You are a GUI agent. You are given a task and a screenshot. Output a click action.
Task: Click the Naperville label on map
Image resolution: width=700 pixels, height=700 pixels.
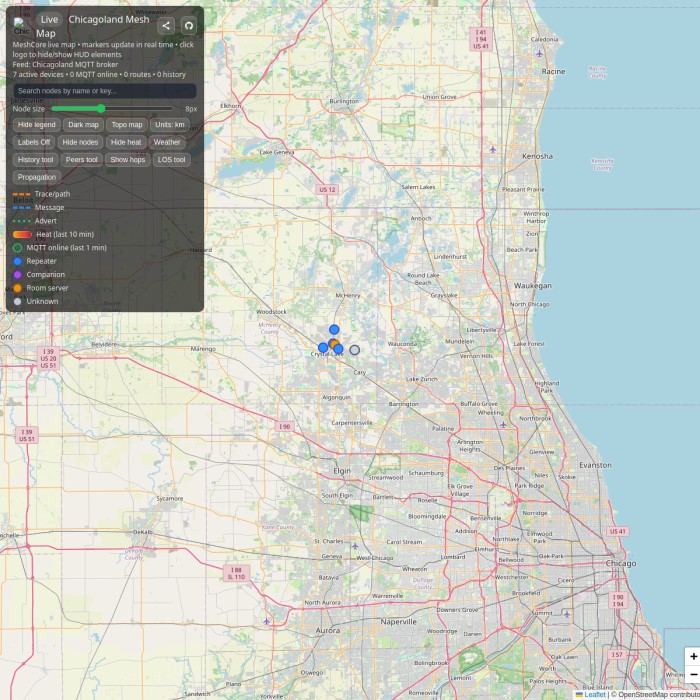398,621
